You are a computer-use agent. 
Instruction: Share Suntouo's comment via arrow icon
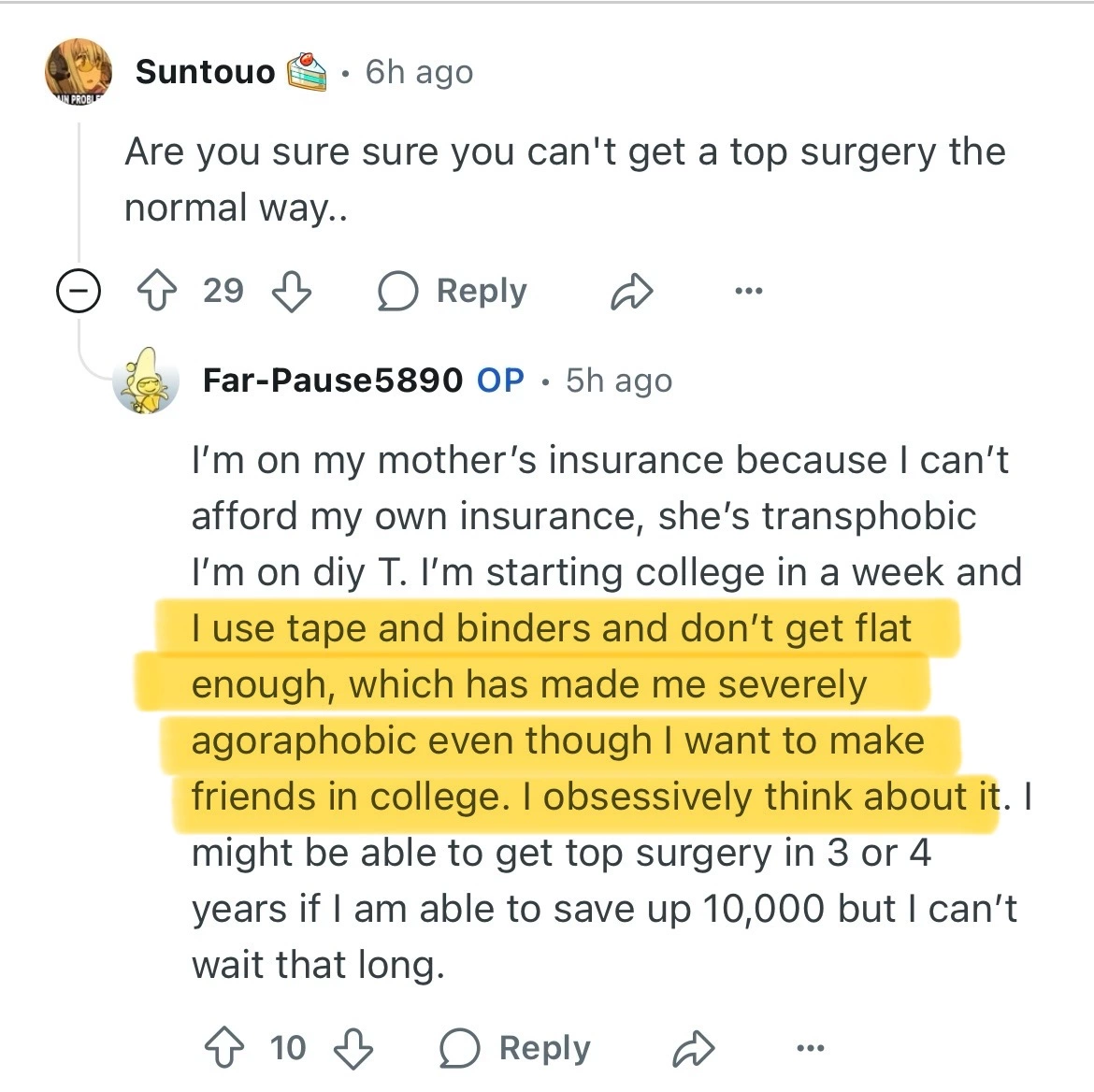click(x=632, y=292)
